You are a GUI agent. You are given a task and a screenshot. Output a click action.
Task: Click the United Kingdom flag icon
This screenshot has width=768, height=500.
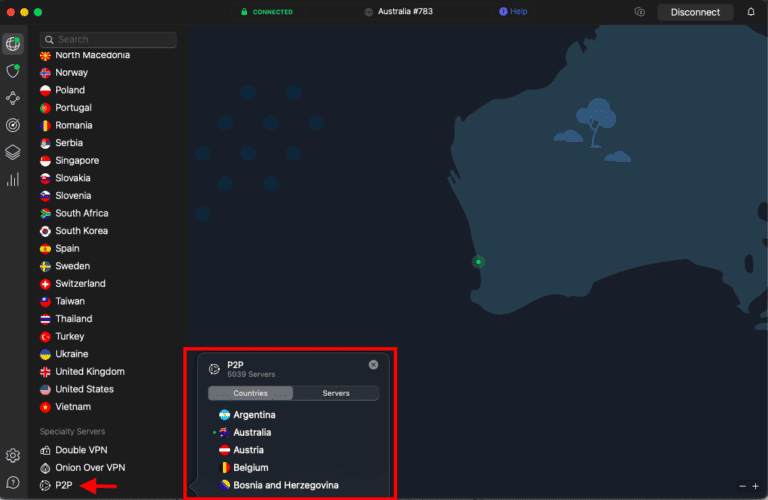(45, 372)
